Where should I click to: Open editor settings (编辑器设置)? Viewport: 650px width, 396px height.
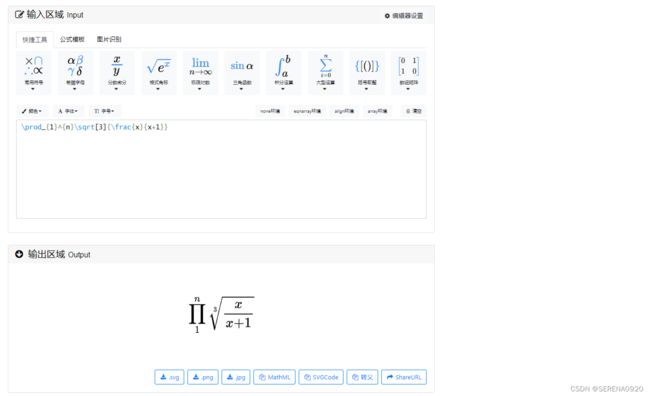404,16
